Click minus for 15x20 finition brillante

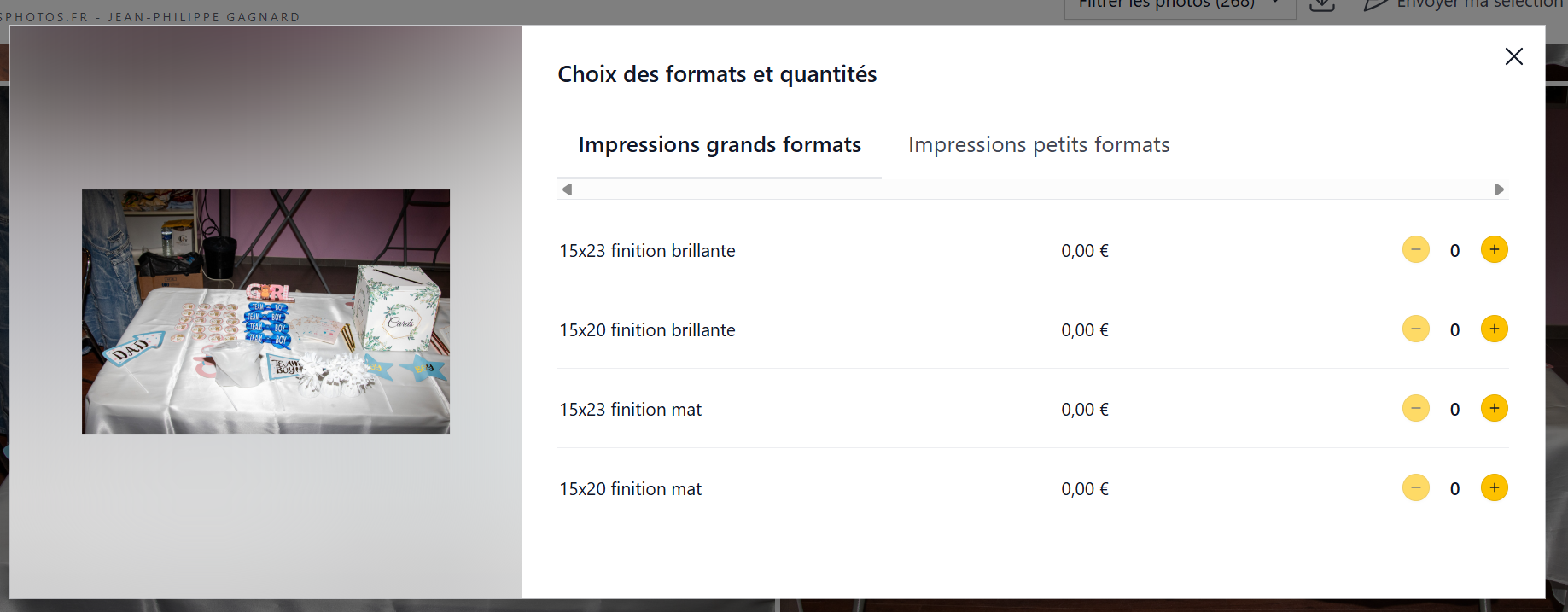coord(1415,329)
